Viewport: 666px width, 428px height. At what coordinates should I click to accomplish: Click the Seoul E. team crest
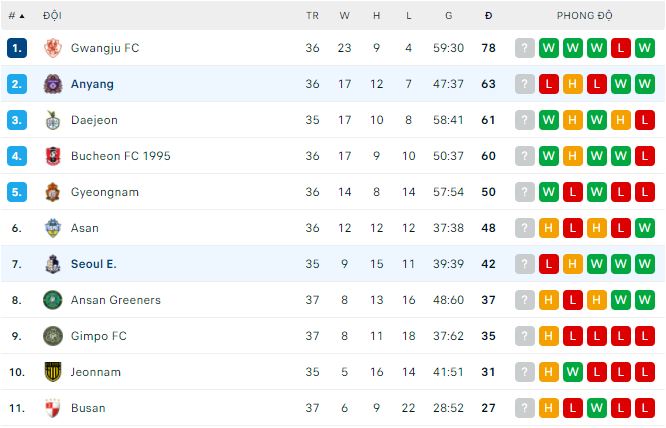[52, 264]
